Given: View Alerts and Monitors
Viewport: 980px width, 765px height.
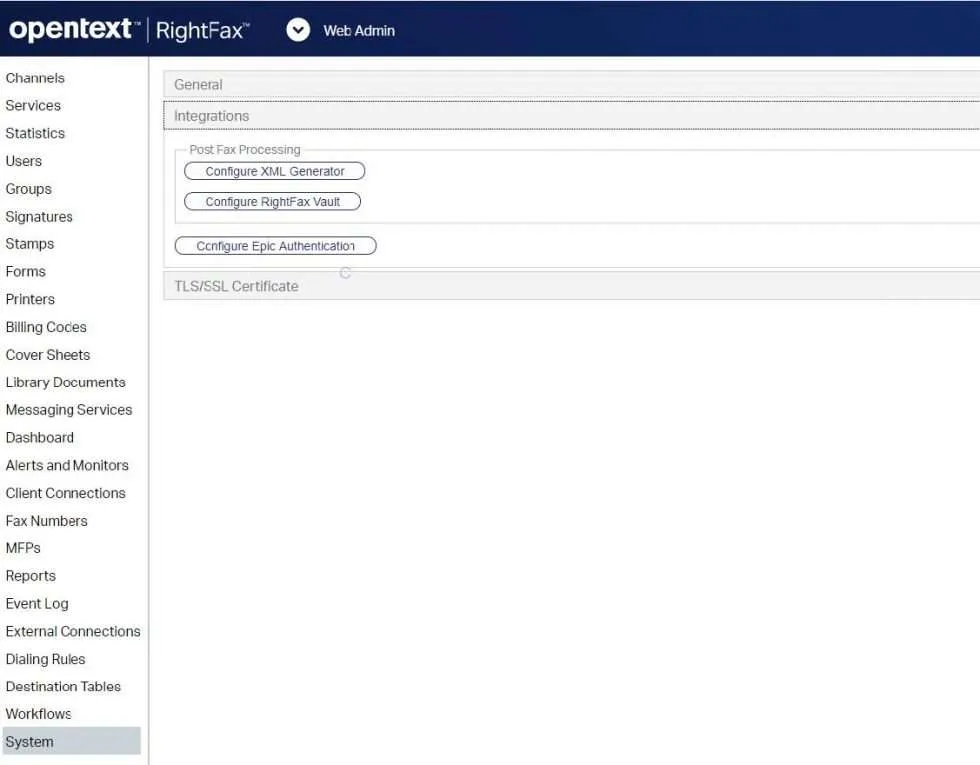Looking at the screenshot, I should pyautogui.click(x=67, y=465).
